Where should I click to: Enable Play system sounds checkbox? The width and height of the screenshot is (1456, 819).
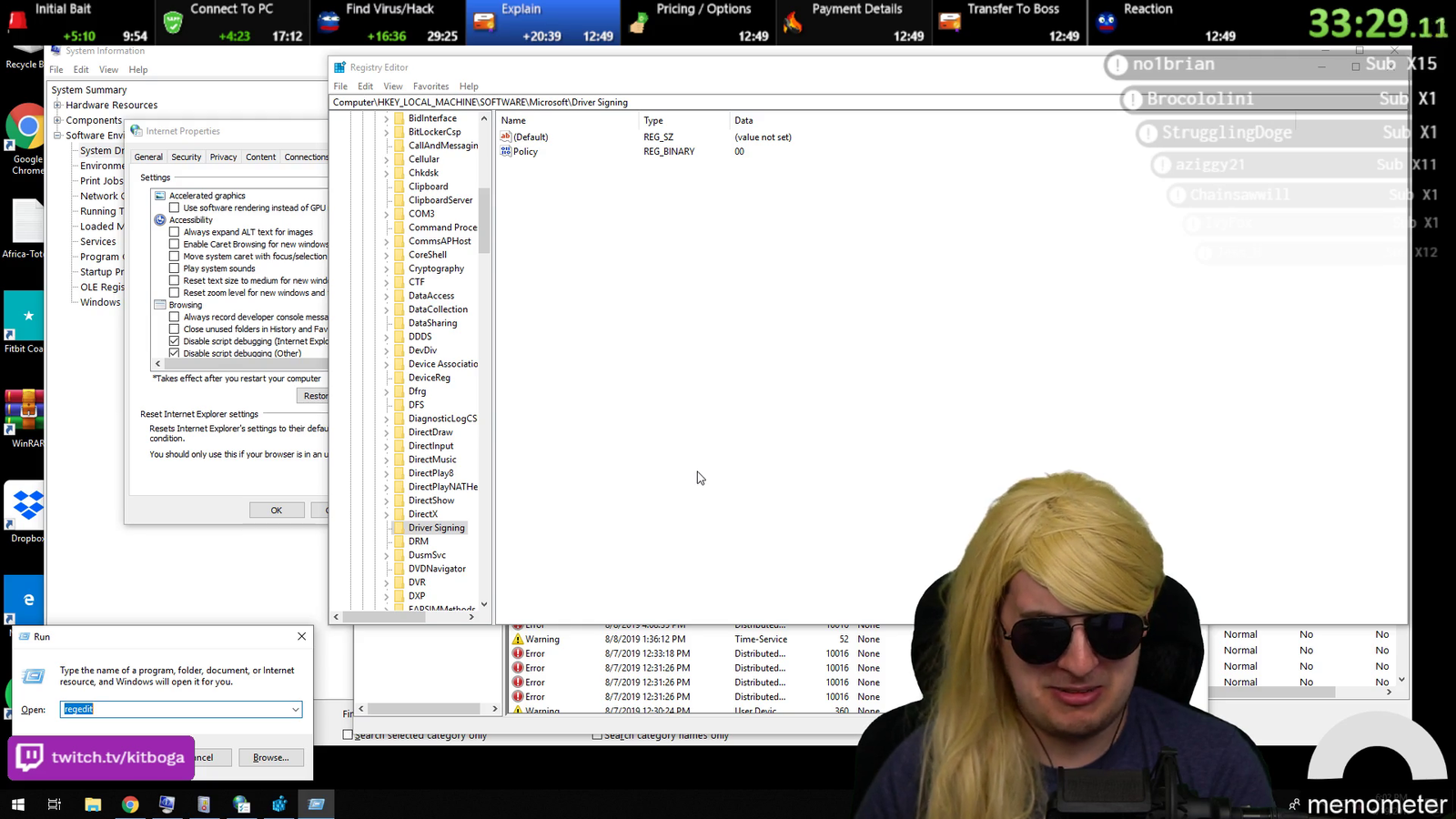[x=175, y=268]
